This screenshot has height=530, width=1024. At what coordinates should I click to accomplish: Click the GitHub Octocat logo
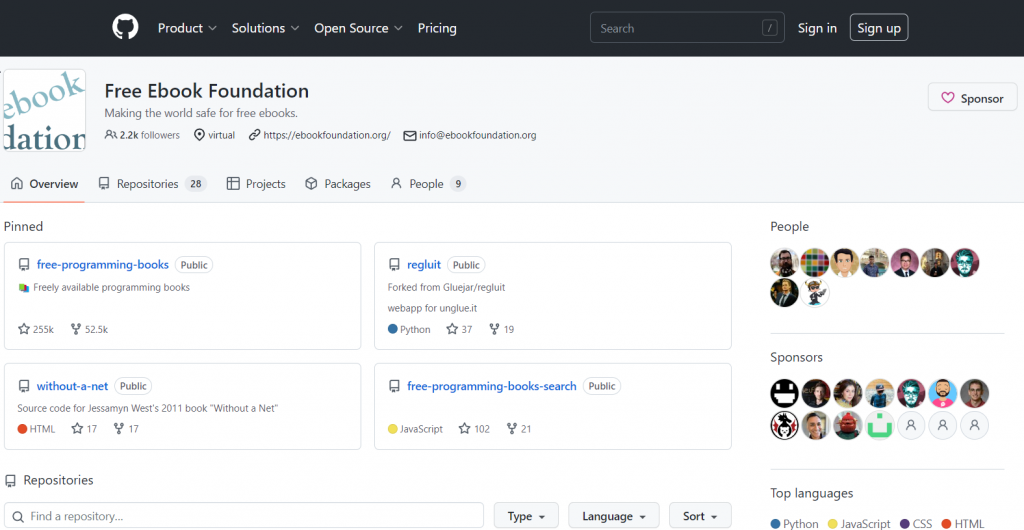125,27
